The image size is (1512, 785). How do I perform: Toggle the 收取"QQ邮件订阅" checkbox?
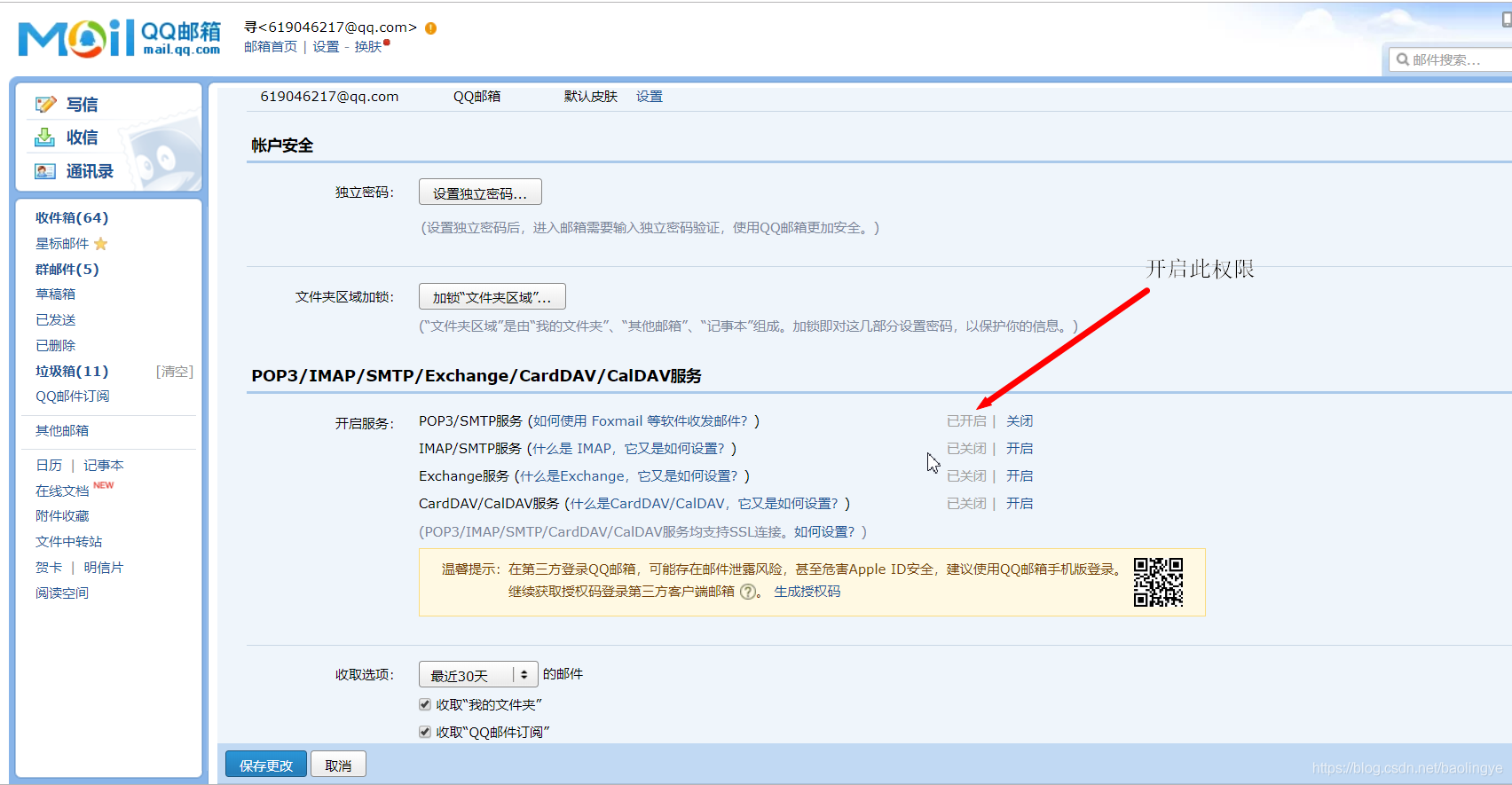click(425, 732)
